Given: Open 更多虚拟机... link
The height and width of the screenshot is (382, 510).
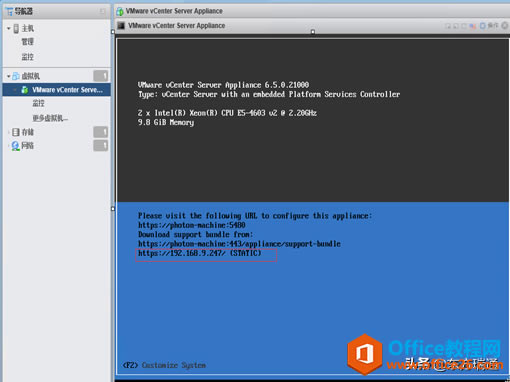Looking at the screenshot, I should point(50,118).
